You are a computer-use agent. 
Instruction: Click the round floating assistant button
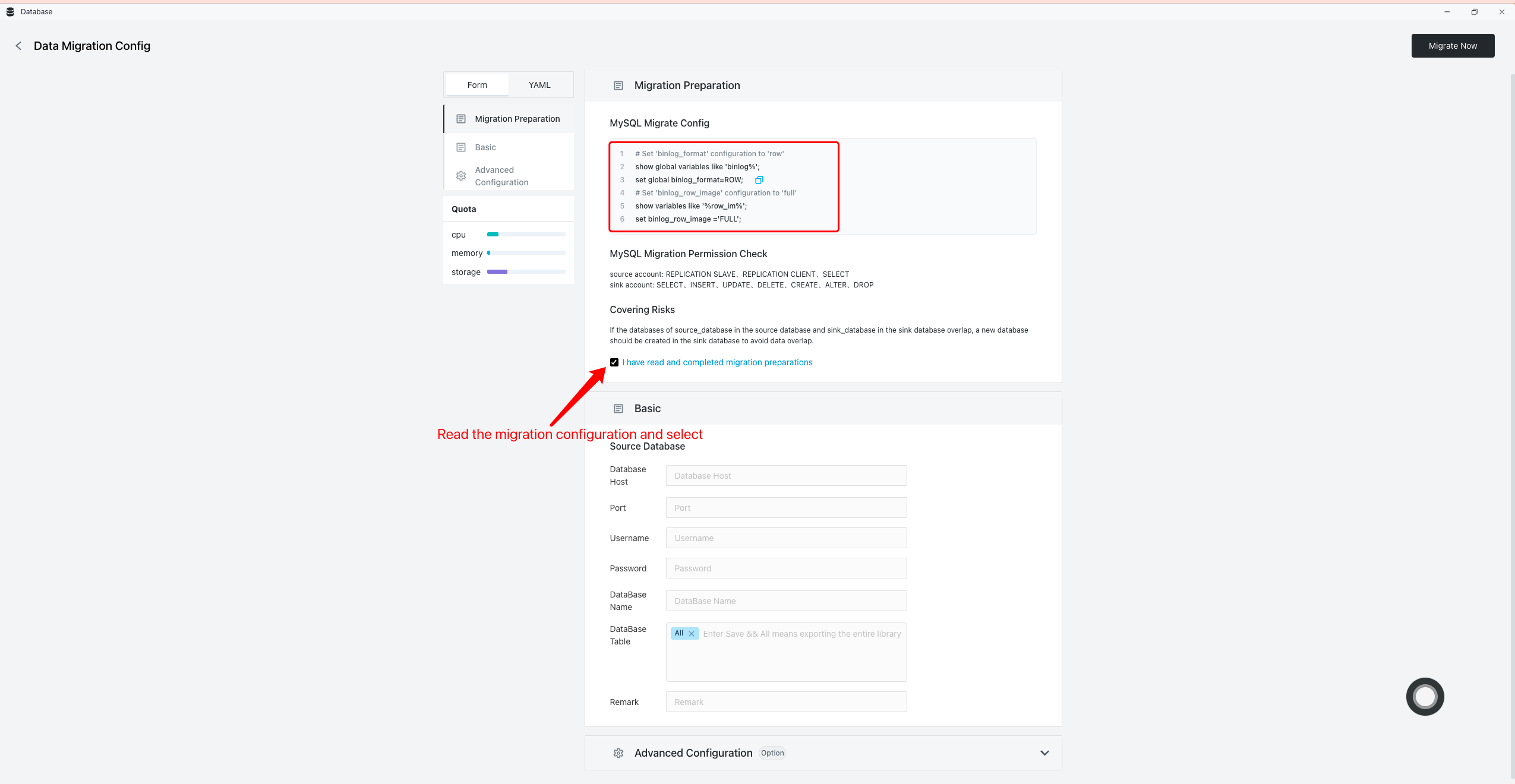(1424, 696)
